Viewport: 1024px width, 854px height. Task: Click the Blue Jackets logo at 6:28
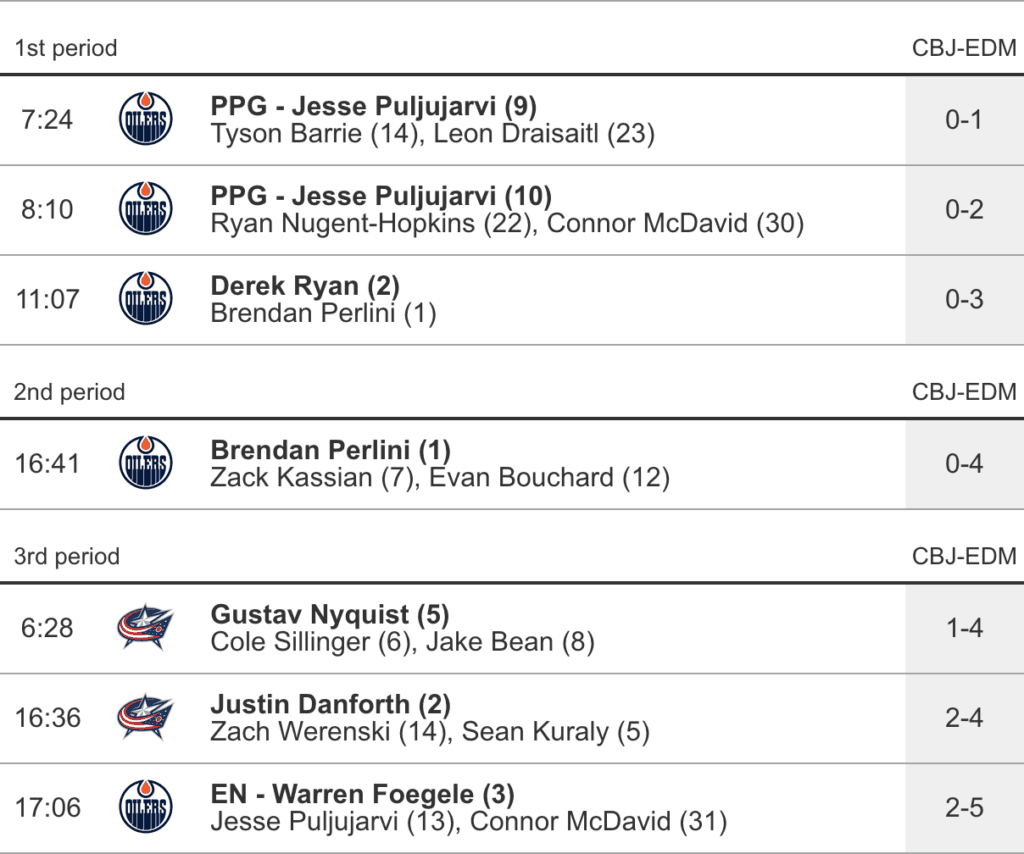pos(145,628)
